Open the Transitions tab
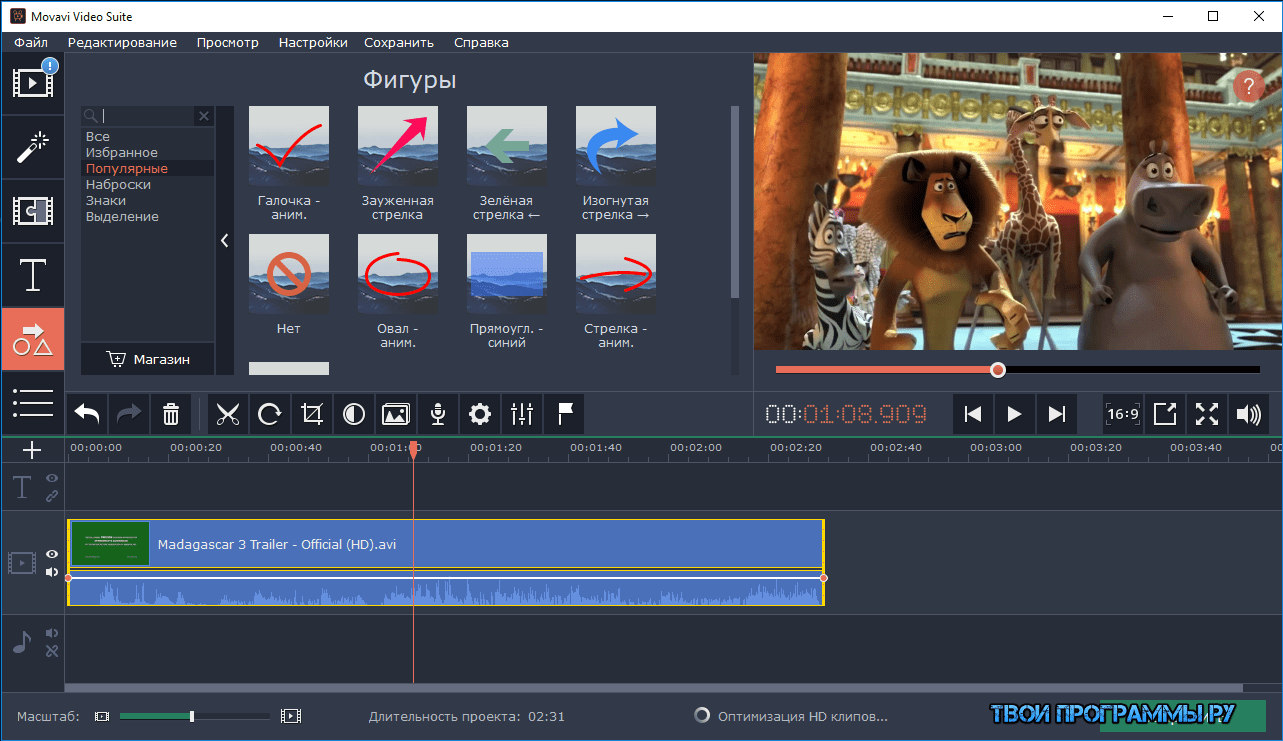Viewport: 1283px width, 741px height. click(32, 211)
